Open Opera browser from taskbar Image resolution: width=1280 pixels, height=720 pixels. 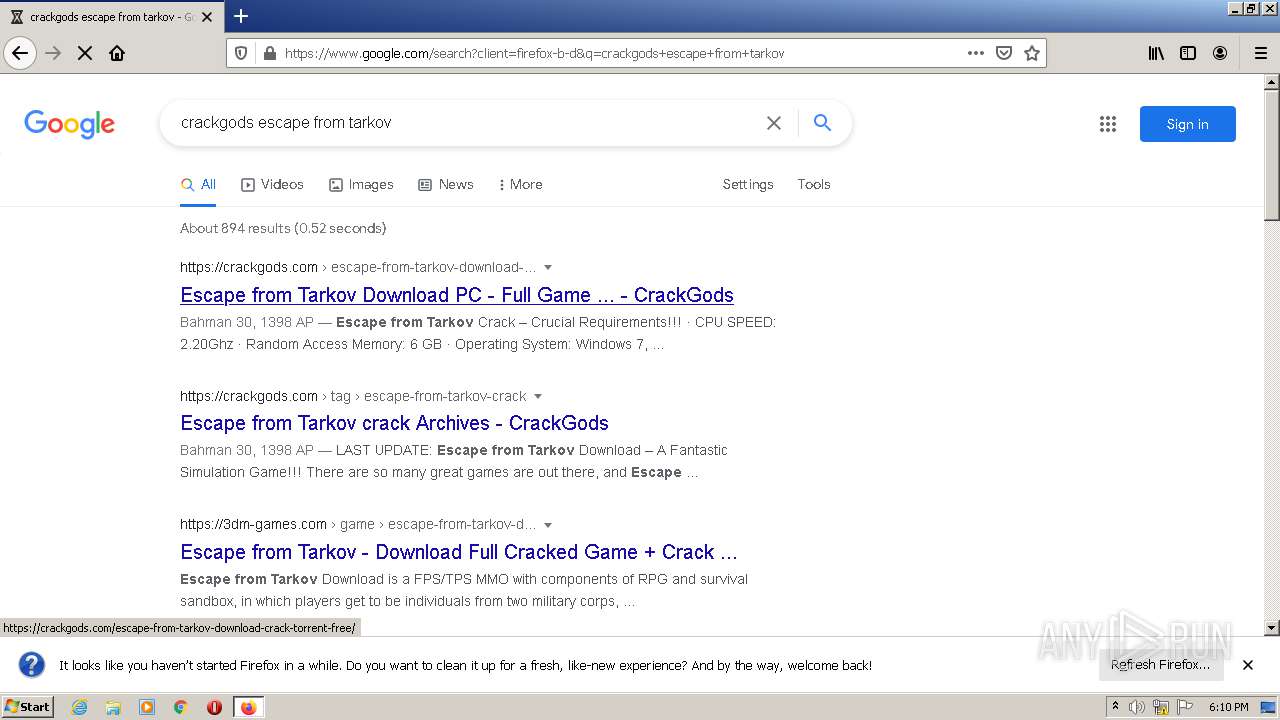coord(214,707)
